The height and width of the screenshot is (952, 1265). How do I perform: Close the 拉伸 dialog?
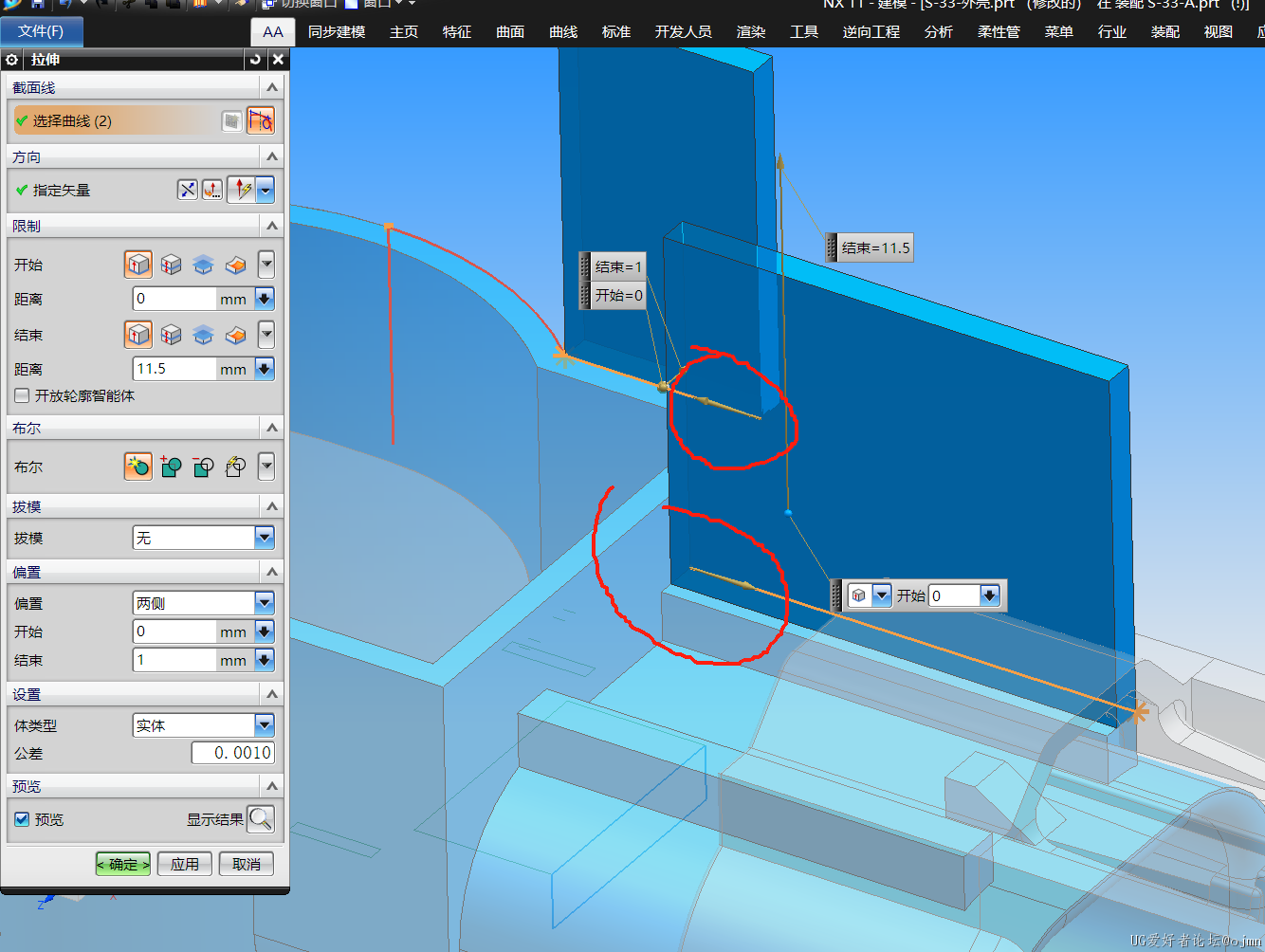pos(278,60)
